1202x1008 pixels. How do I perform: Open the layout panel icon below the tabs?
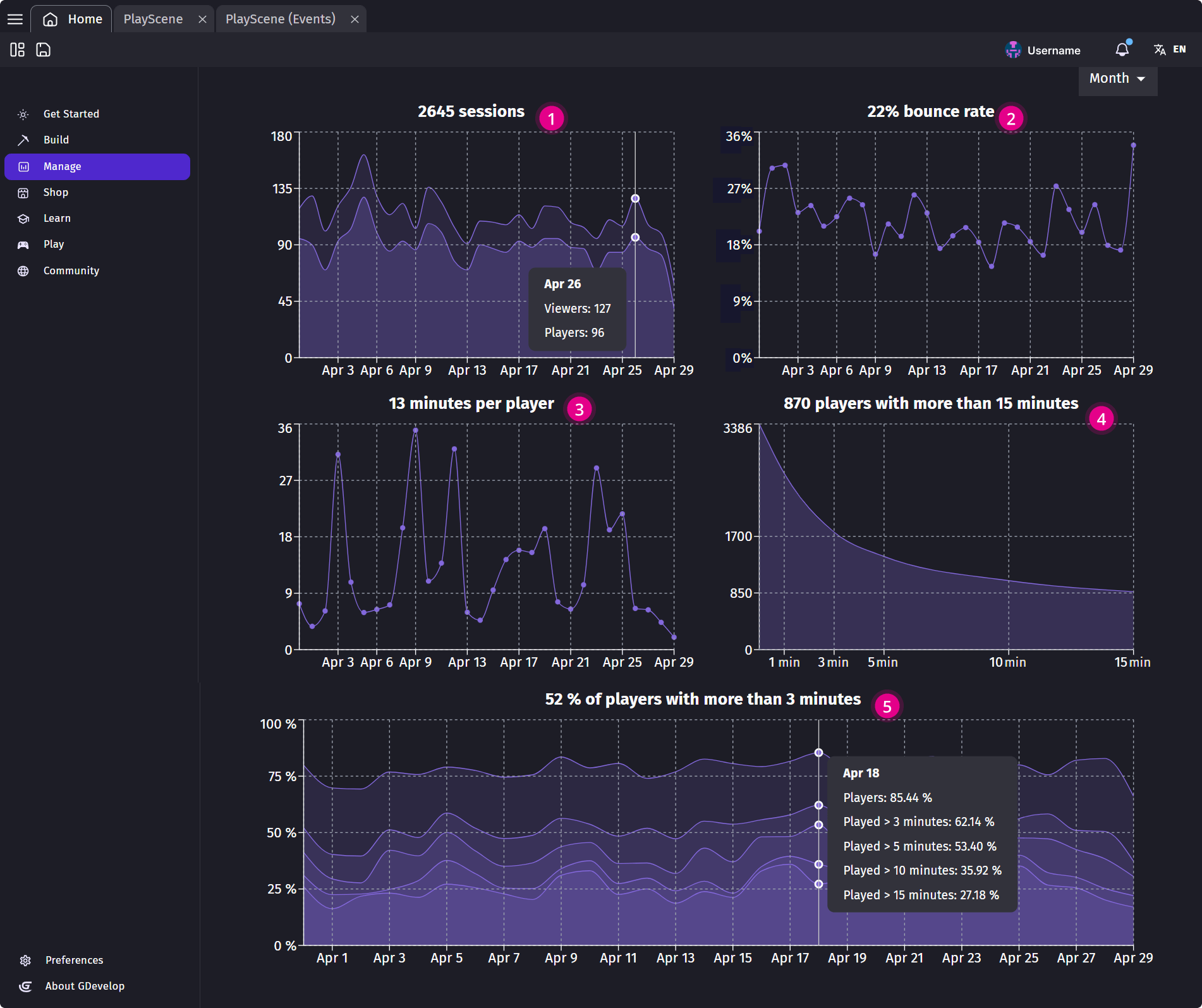[x=16, y=49]
